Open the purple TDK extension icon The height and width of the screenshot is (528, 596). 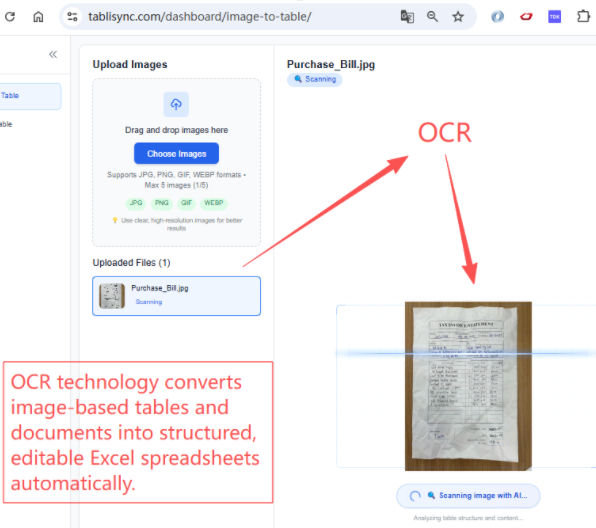555,16
